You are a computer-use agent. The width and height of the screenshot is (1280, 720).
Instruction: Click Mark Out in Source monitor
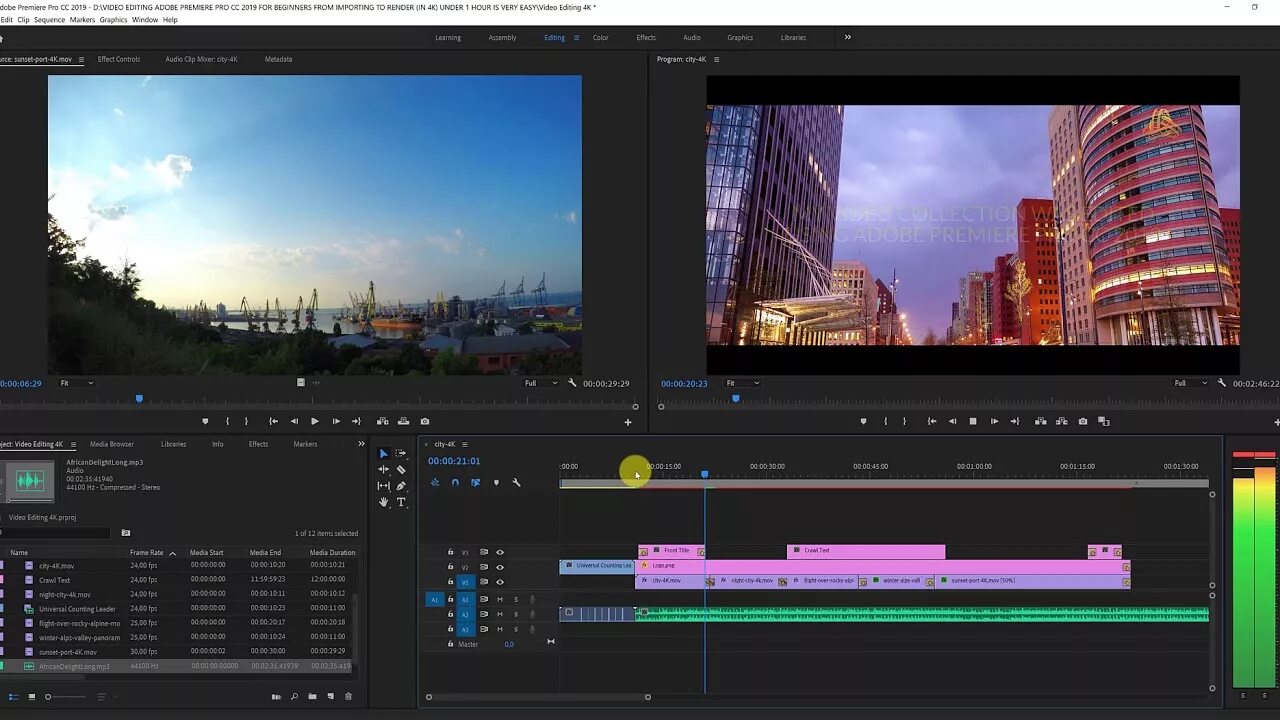pyautogui.click(x=246, y=421)
